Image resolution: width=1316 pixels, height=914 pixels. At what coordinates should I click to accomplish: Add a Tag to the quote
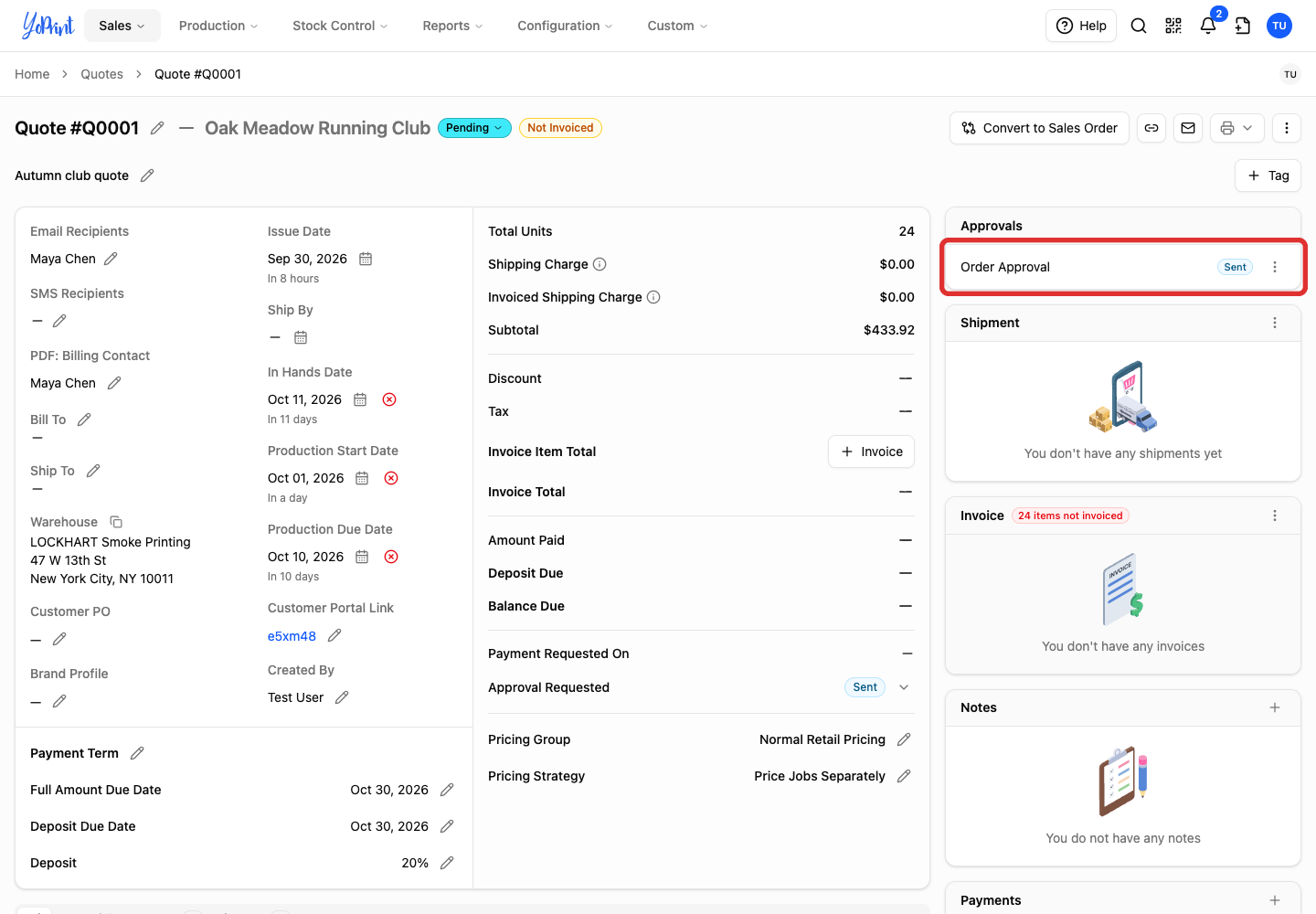(1268, 175)
